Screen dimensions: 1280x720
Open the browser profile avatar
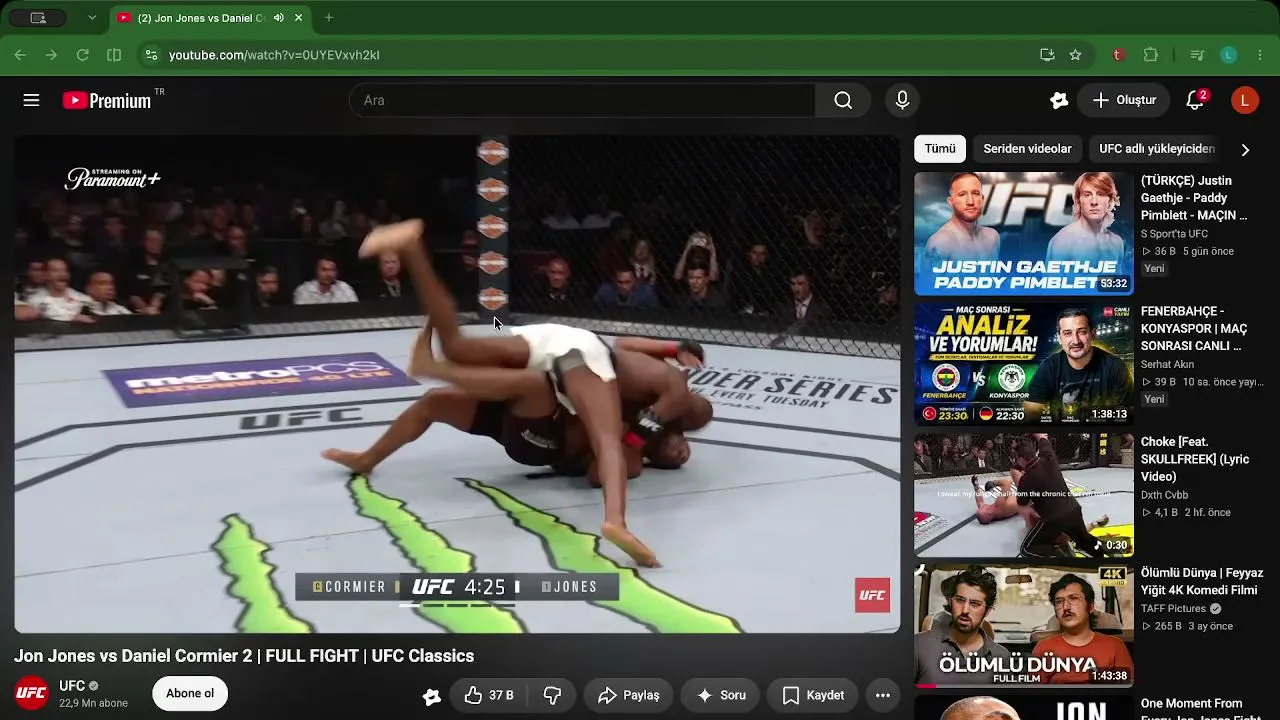tap(1229, 55)
